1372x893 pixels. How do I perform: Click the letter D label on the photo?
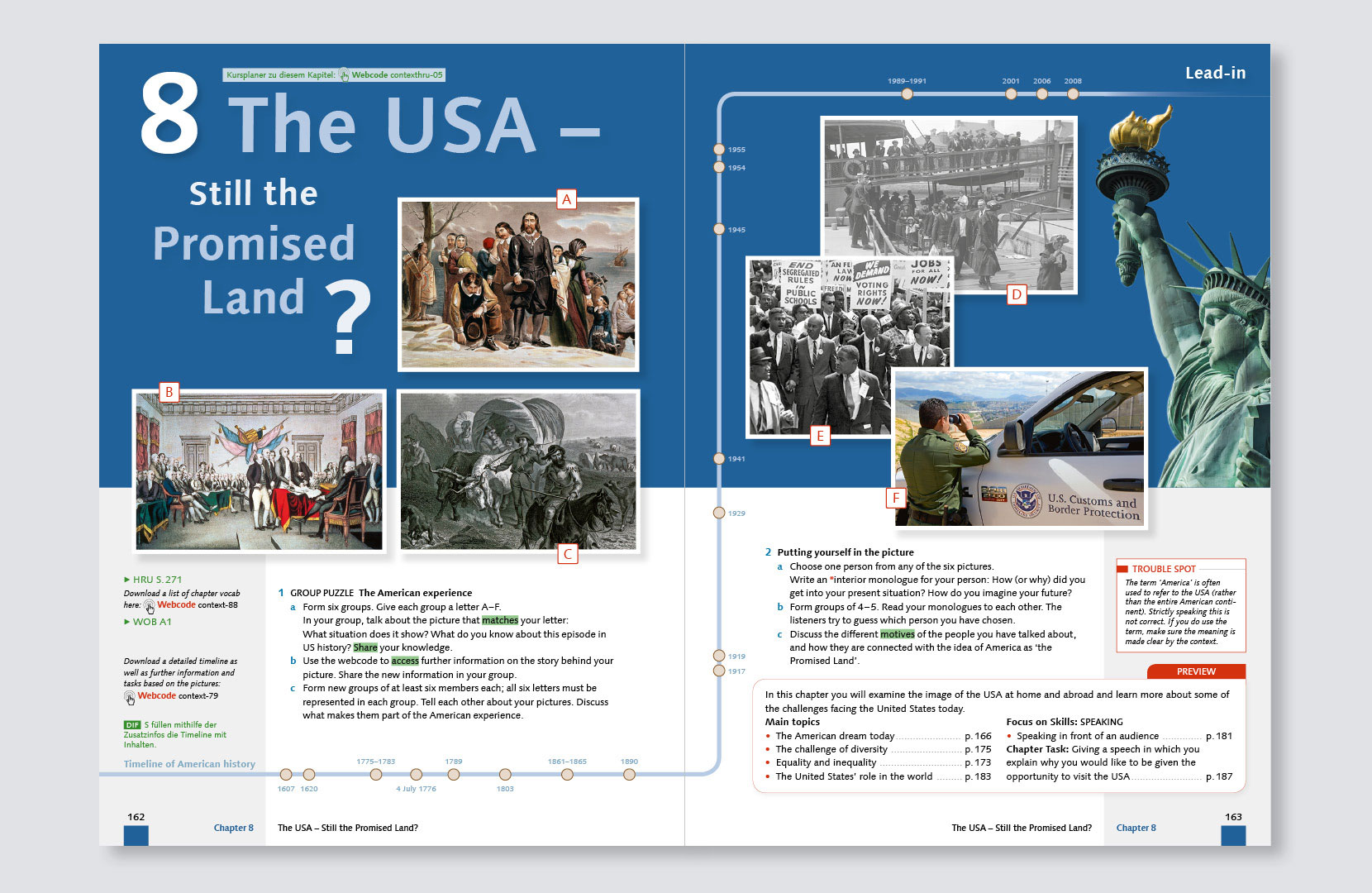pos(1016,294)
